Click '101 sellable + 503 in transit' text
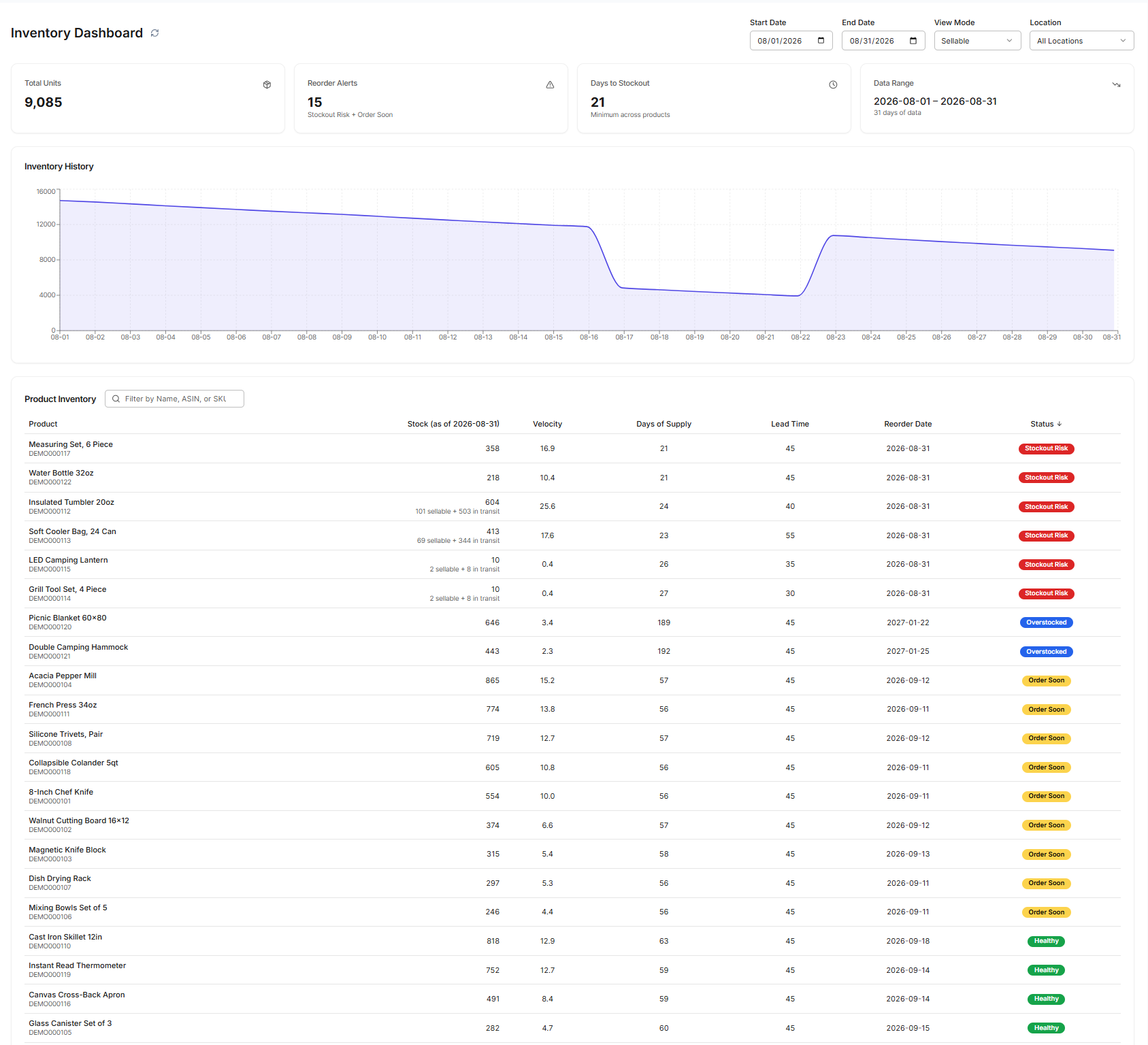Image resolution: width=1148 pixels, height=1045 pixels. [457, 512]
